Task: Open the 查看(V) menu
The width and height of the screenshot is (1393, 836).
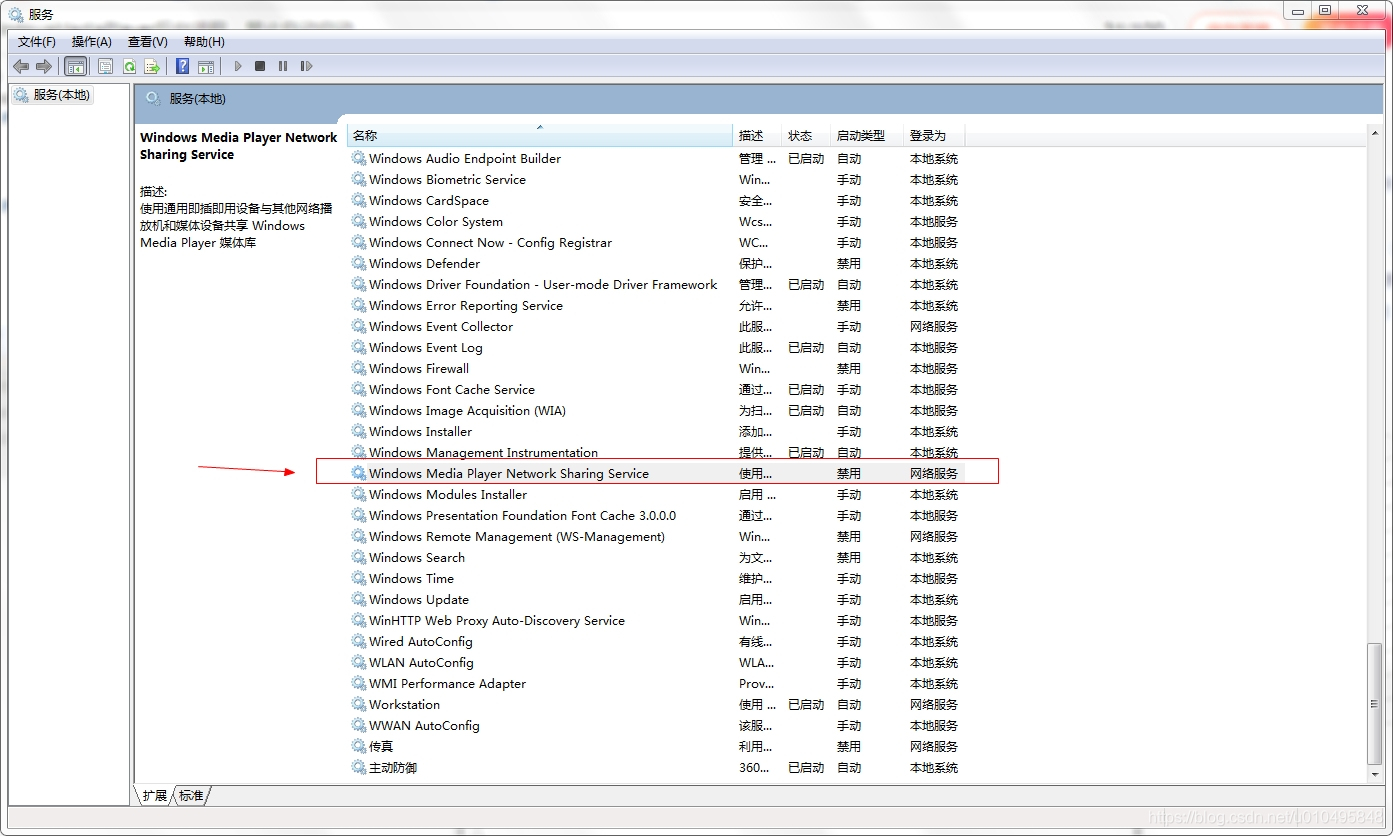Action: click(x=148, y=41)
